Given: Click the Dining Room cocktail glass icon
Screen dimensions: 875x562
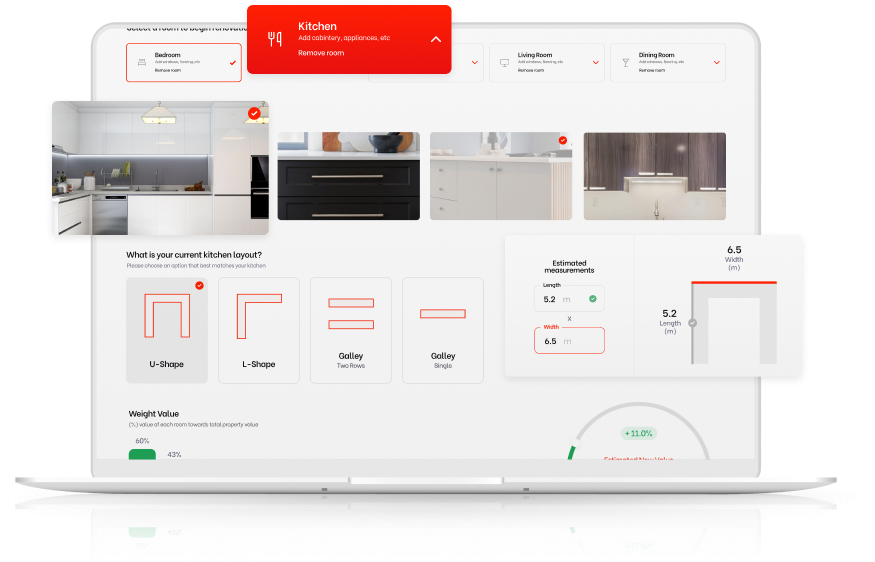Looking at the screenshot, I should 625,62.
